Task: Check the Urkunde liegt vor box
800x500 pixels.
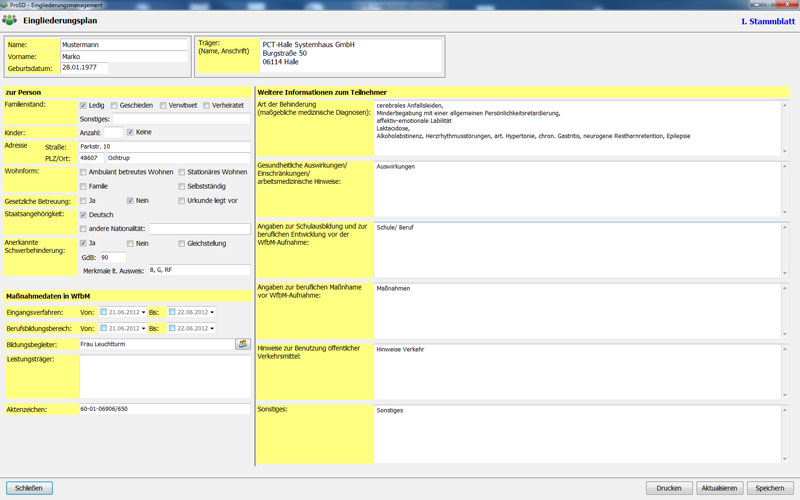Action: 181,200
